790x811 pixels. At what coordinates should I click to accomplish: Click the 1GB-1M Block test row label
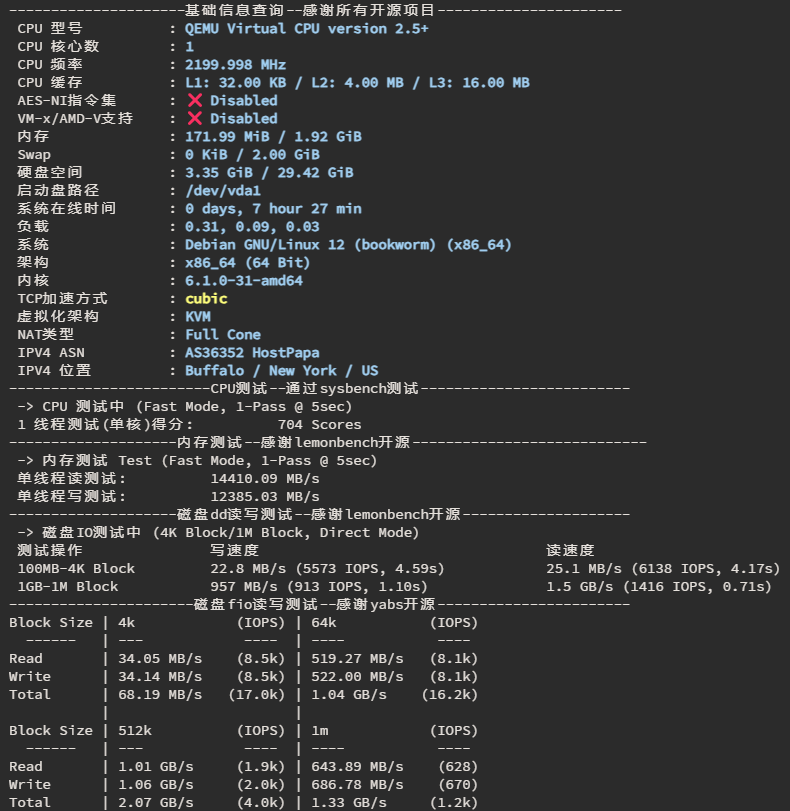(x=68, y=587)
